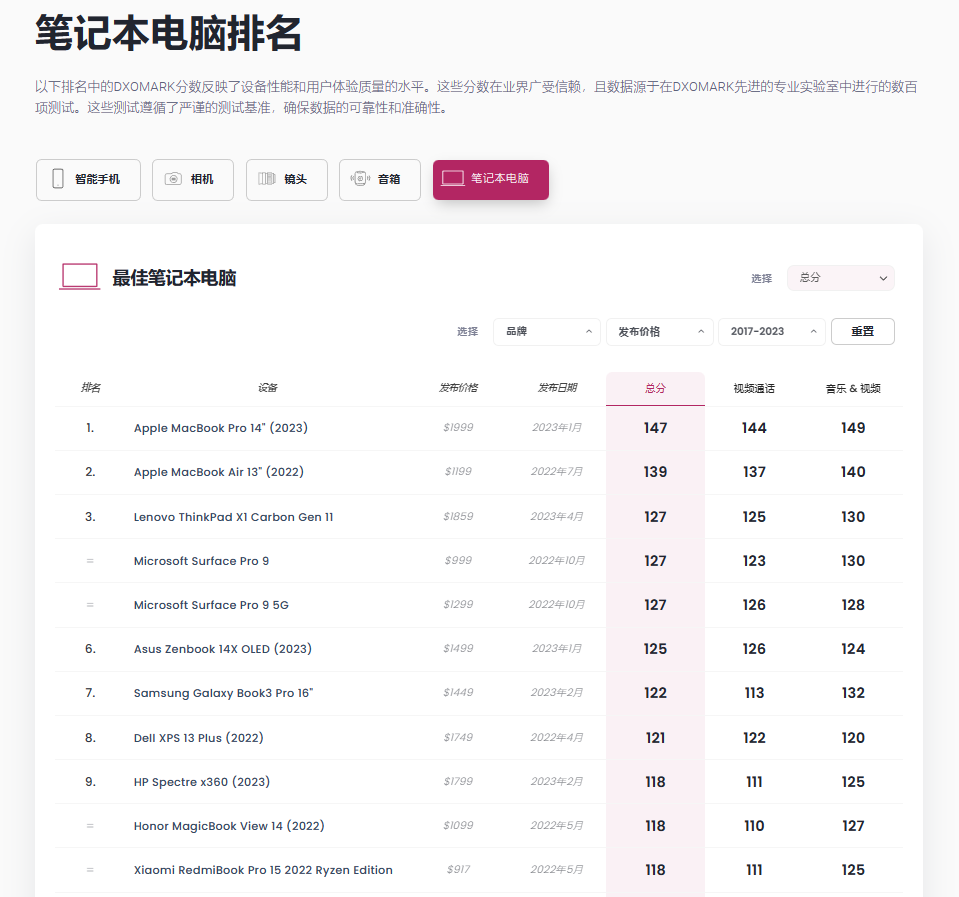
Task: Switch to the 智能手机 category tab
Action: tap(88, 179)
